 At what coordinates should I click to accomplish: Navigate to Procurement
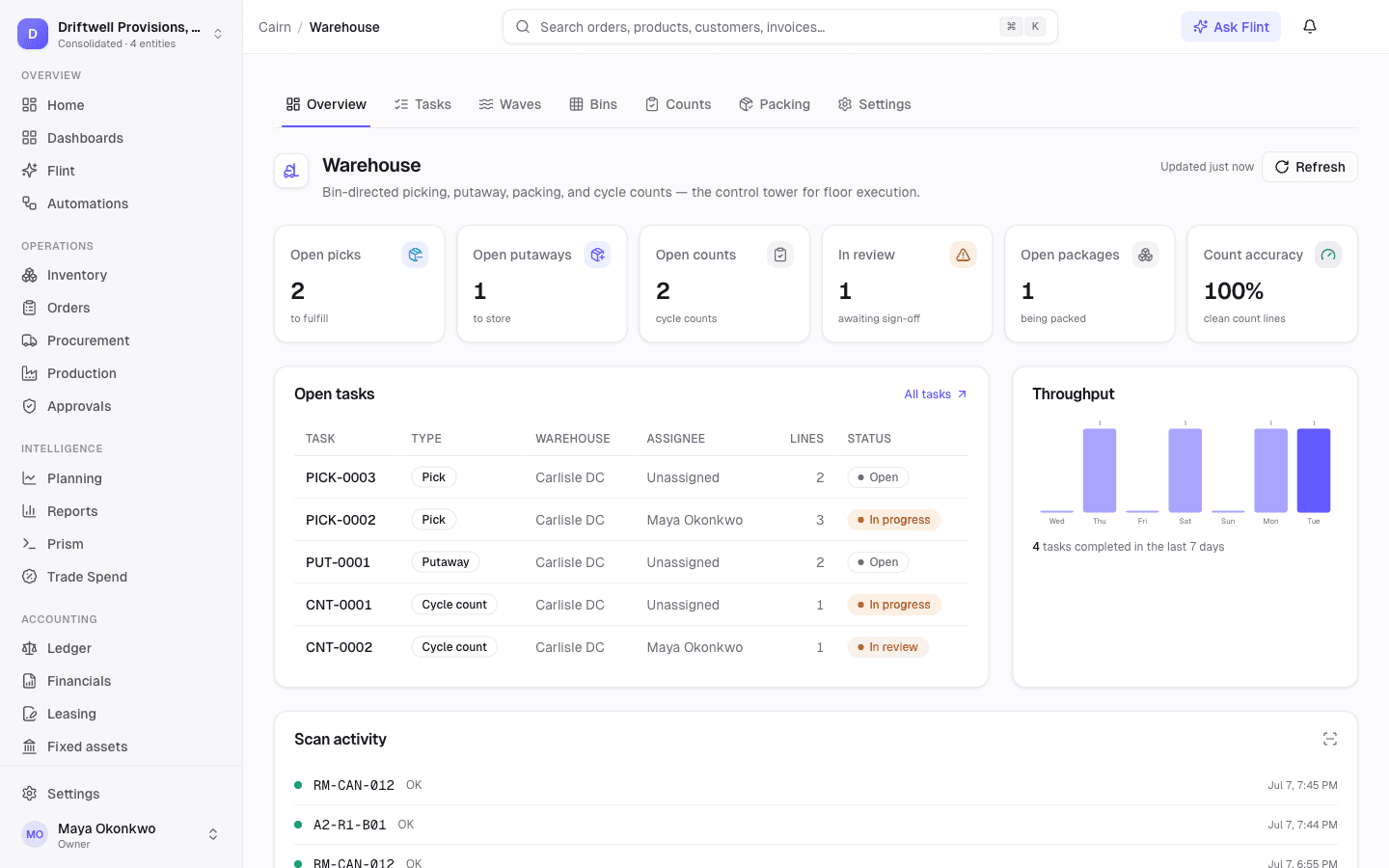[121, 340]
